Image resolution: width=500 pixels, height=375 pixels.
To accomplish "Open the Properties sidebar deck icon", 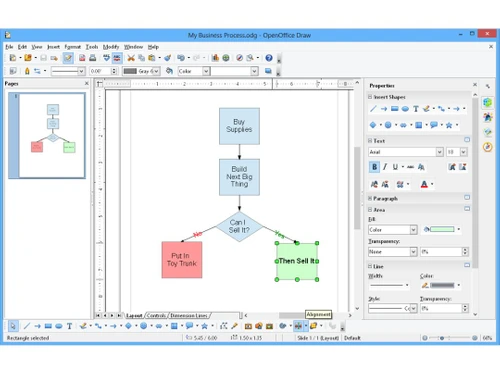I will (488, 103).
